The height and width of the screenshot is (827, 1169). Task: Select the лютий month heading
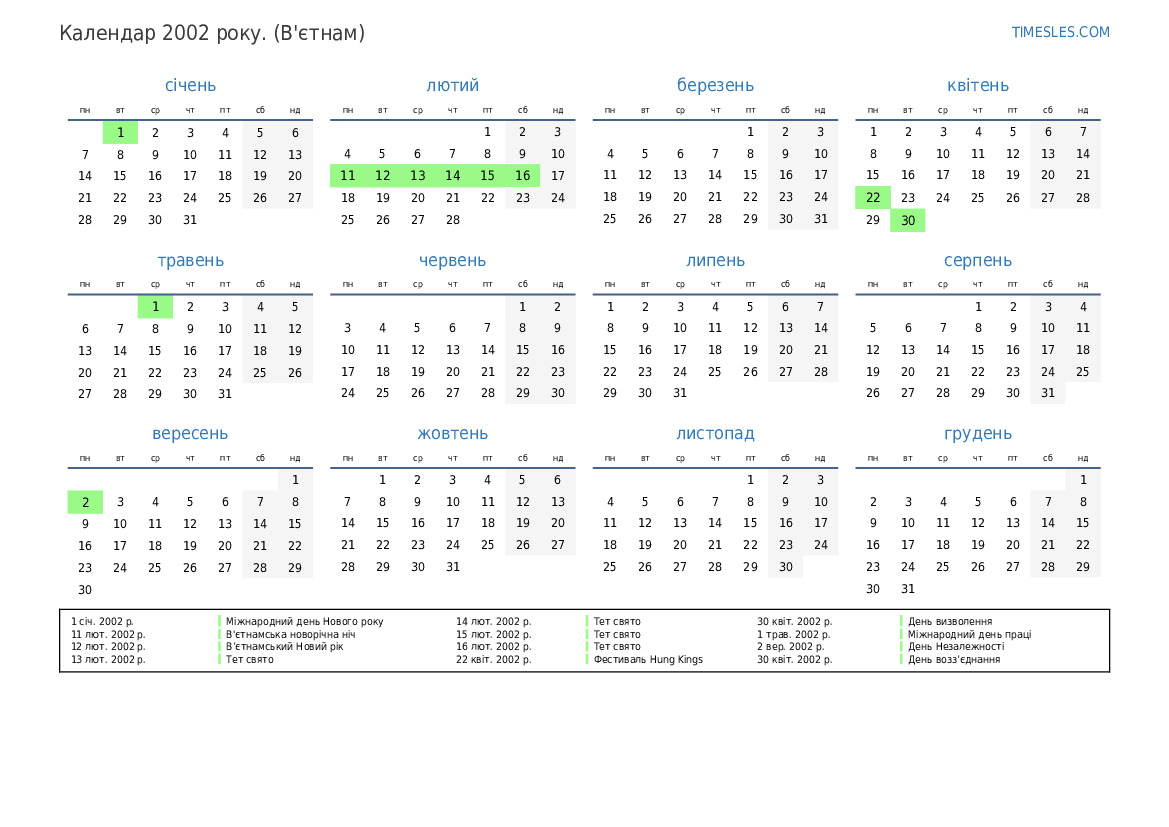click(x=453, y=85)
